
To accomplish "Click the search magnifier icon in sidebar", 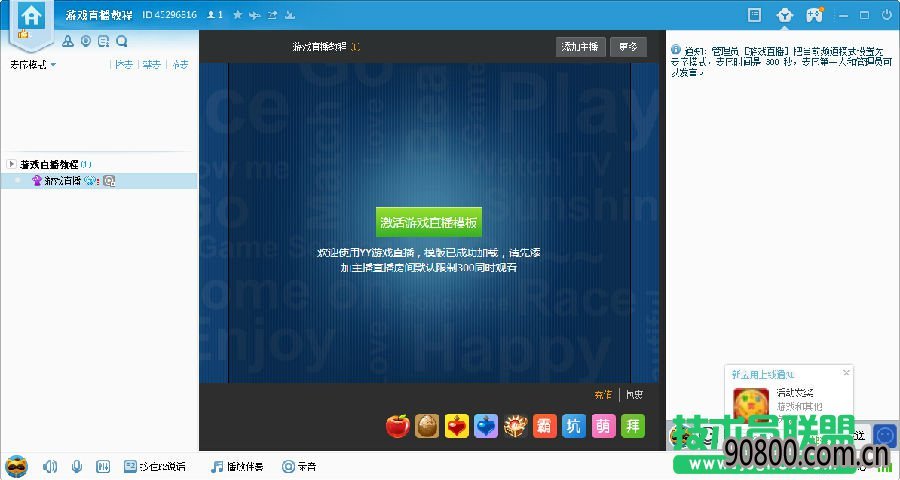I will 121,41.
